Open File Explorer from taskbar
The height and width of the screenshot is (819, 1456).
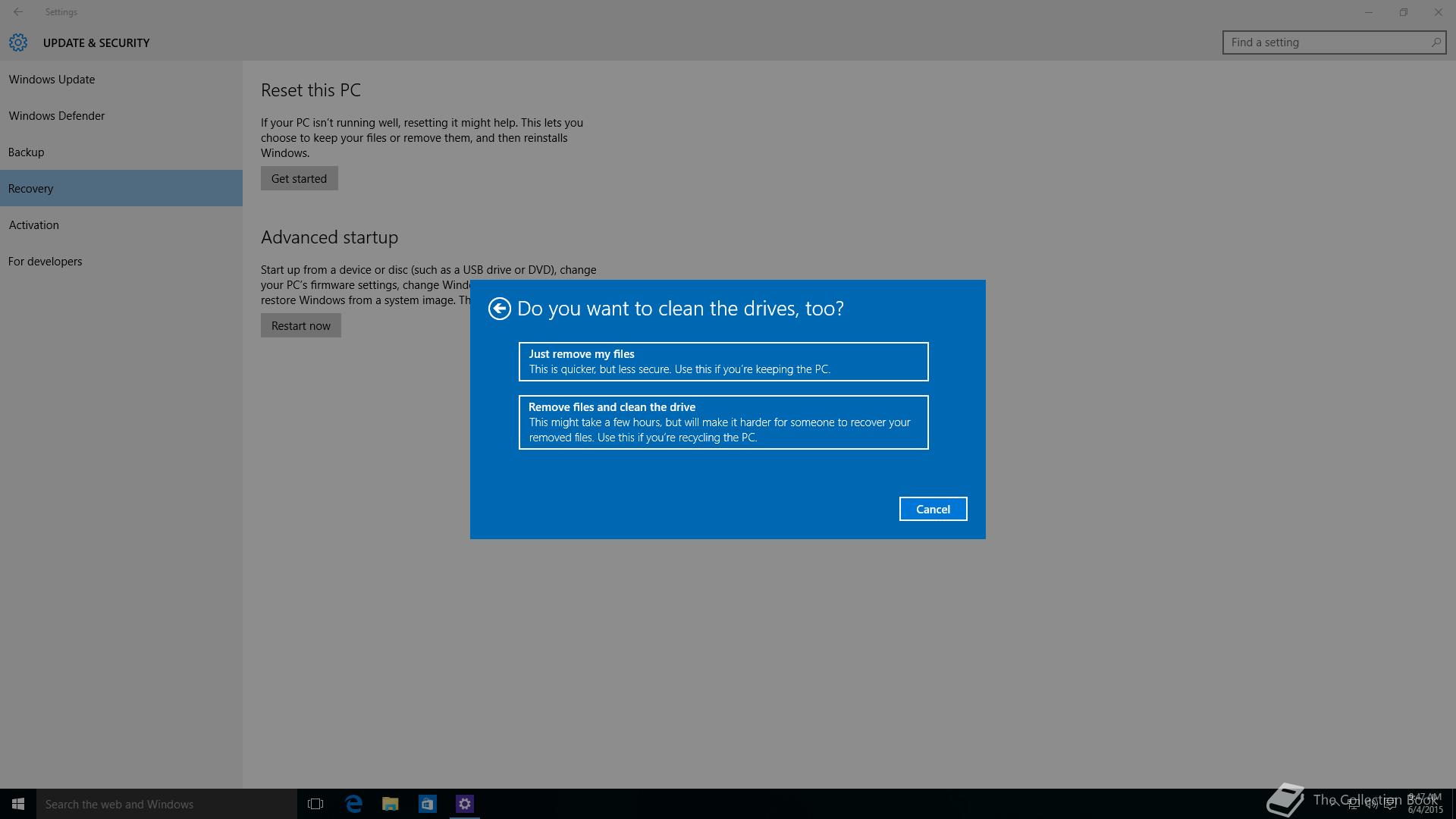tap(391, 804)
